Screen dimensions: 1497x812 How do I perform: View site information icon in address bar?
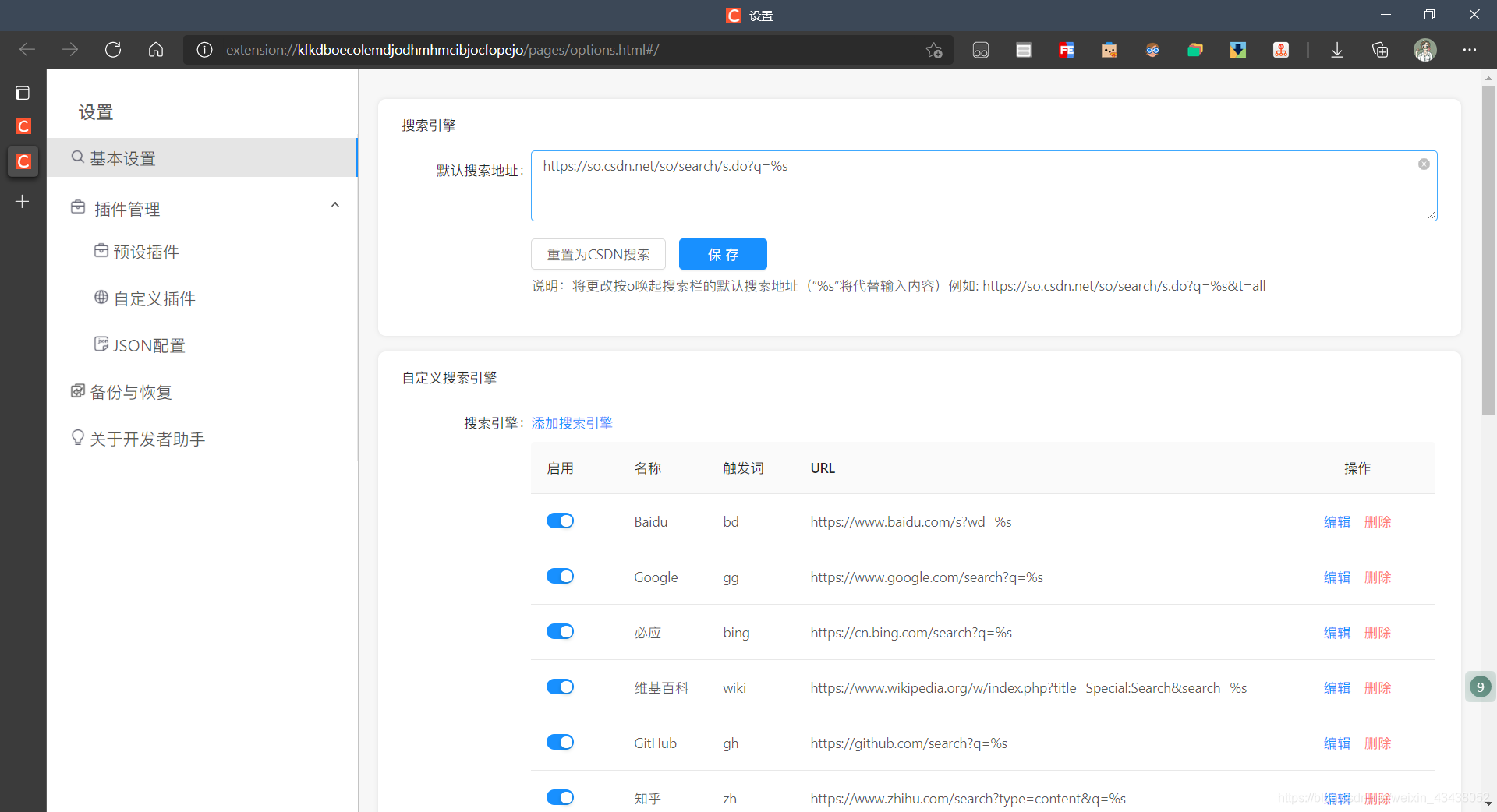(204, 50)
